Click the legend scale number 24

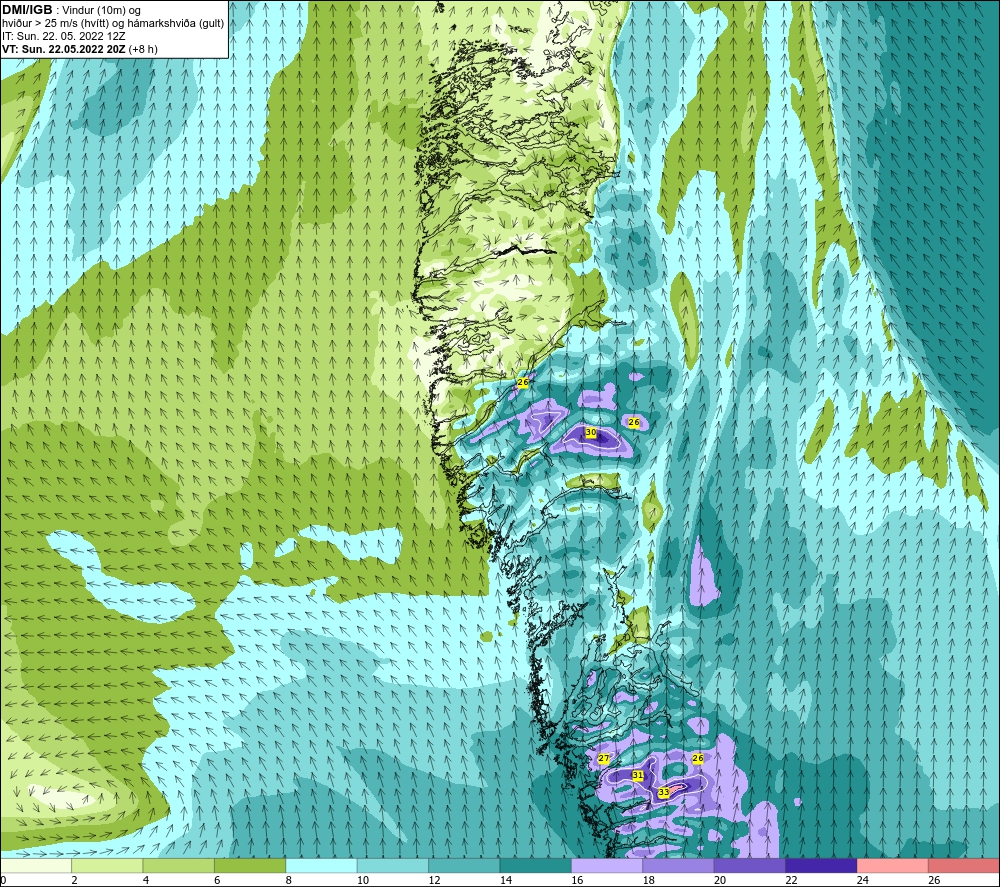(x=863, y=881)
